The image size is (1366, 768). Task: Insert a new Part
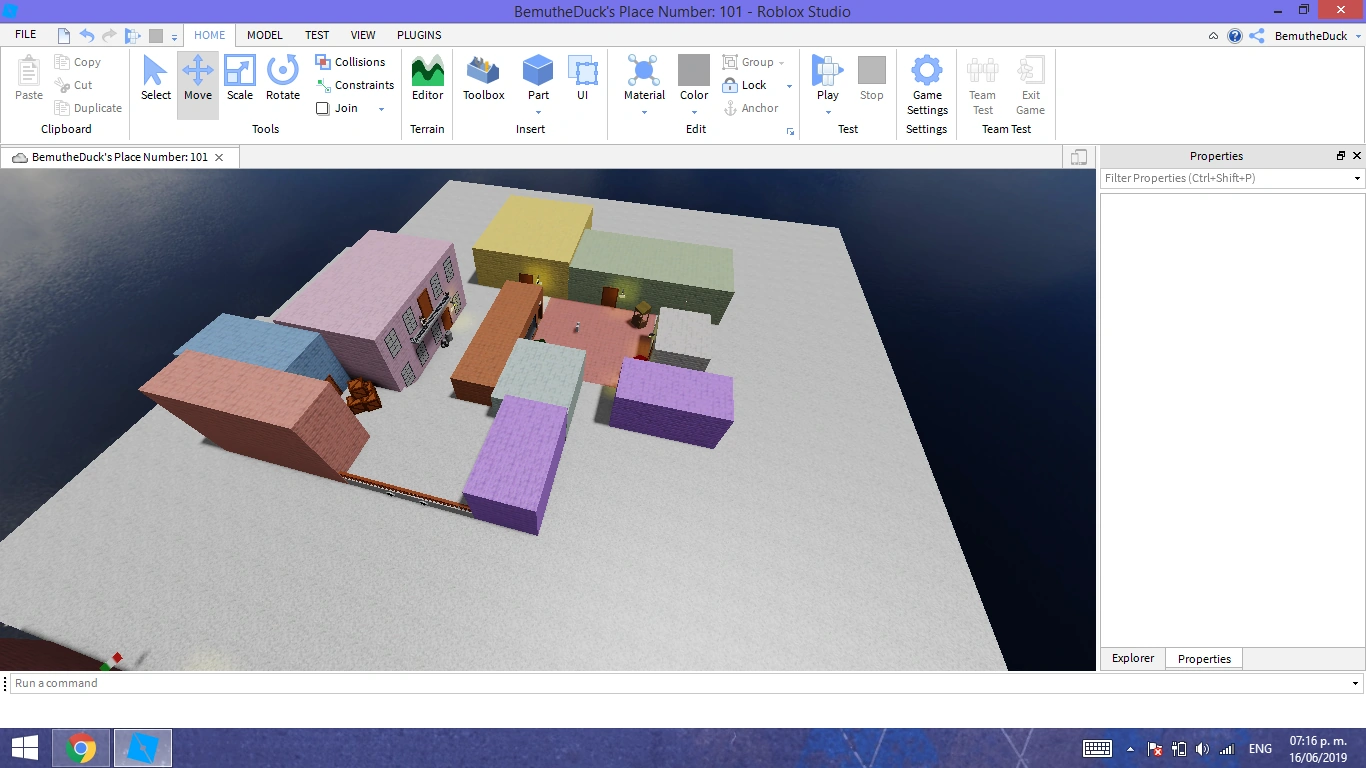click(538, 80)
